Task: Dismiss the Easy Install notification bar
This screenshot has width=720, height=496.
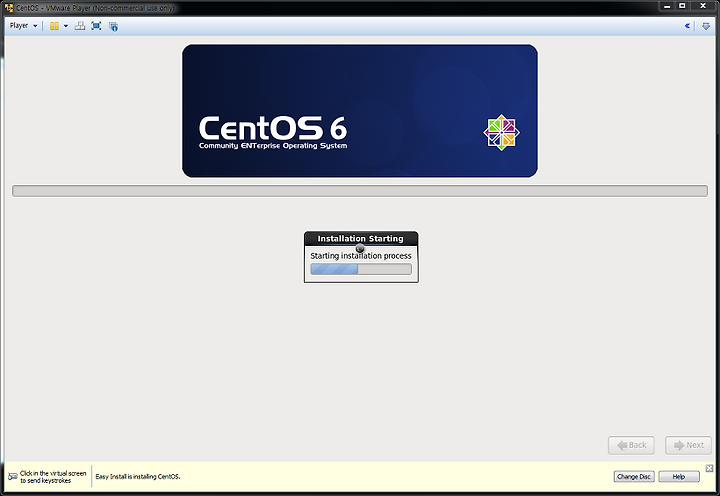Action: click(709, 468)
